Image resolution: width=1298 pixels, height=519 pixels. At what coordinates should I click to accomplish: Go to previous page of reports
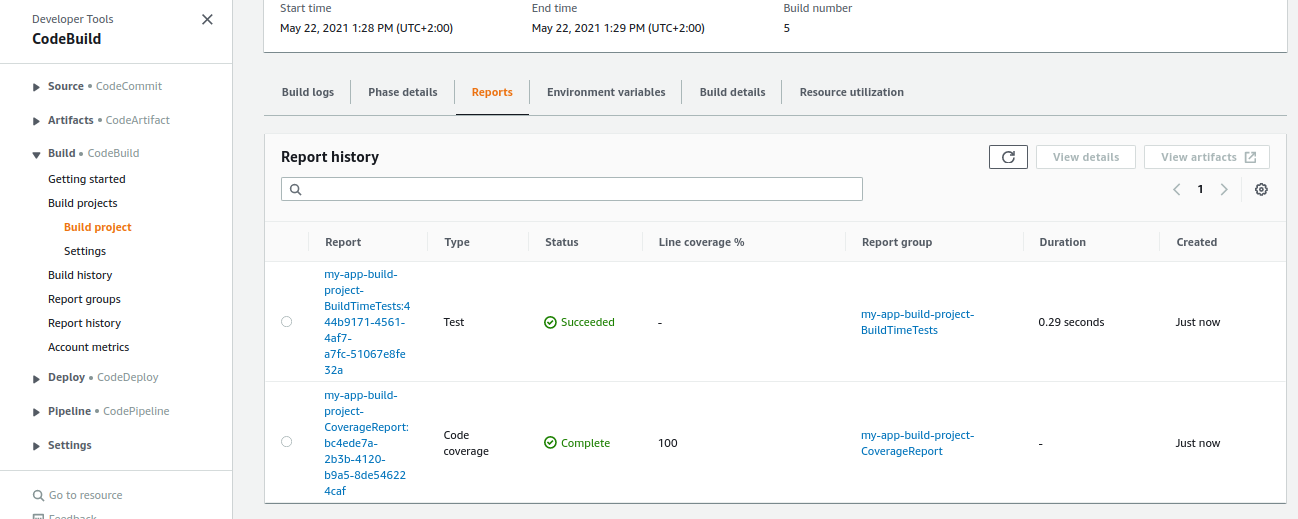[x=1177, y=190]
